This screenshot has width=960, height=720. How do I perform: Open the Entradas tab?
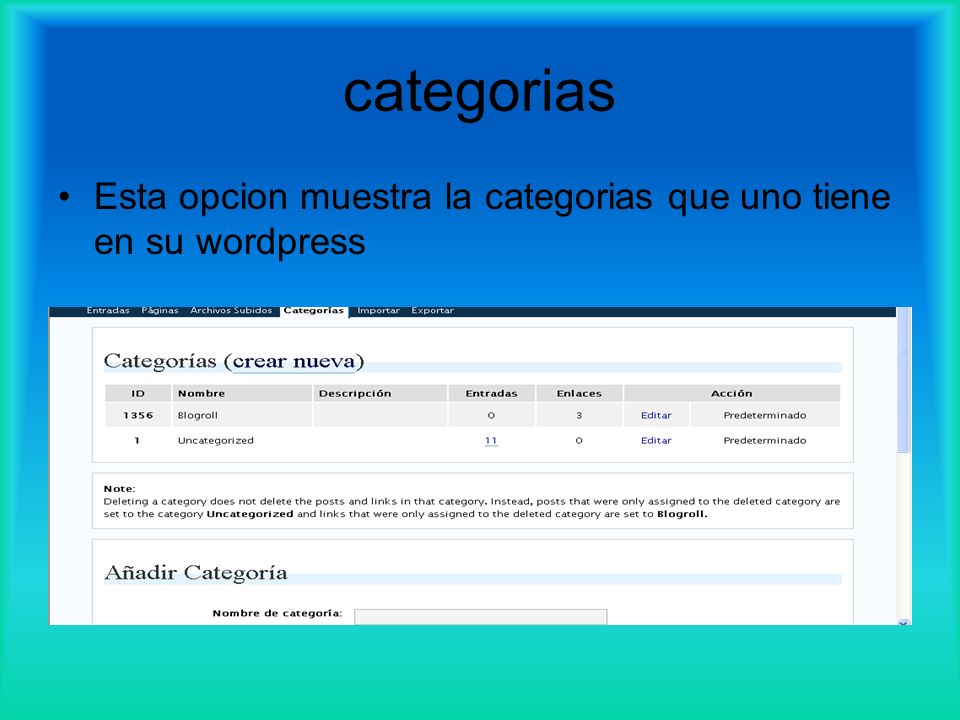pos(108,310)
